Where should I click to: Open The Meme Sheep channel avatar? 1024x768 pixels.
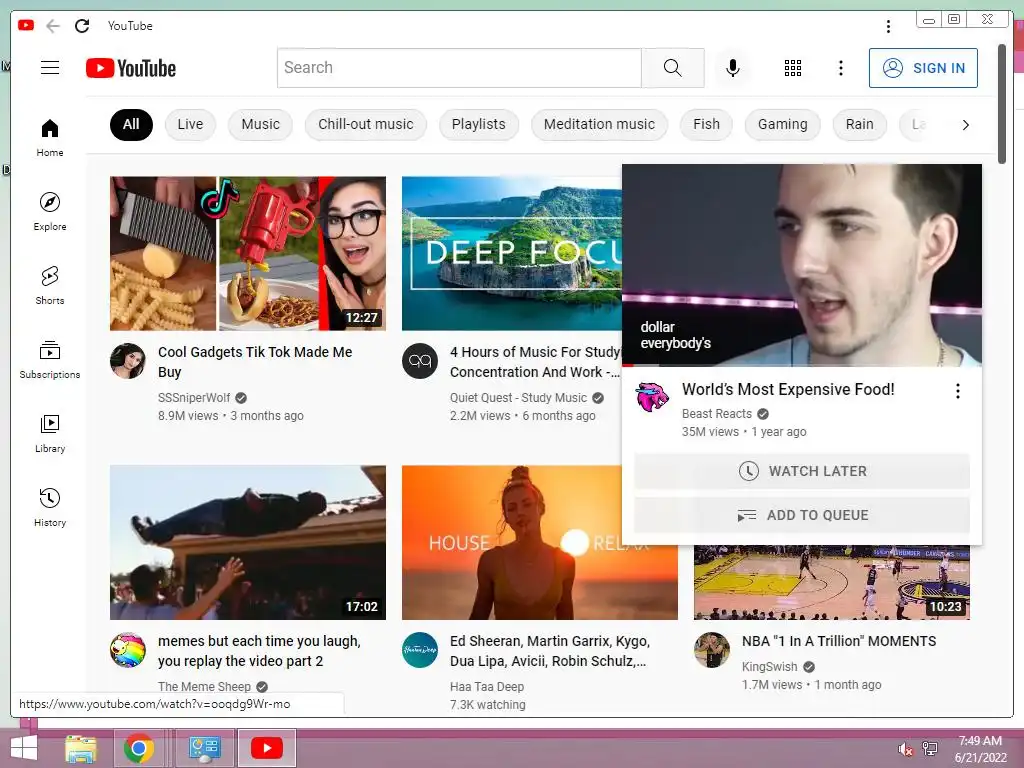point(127,650)
